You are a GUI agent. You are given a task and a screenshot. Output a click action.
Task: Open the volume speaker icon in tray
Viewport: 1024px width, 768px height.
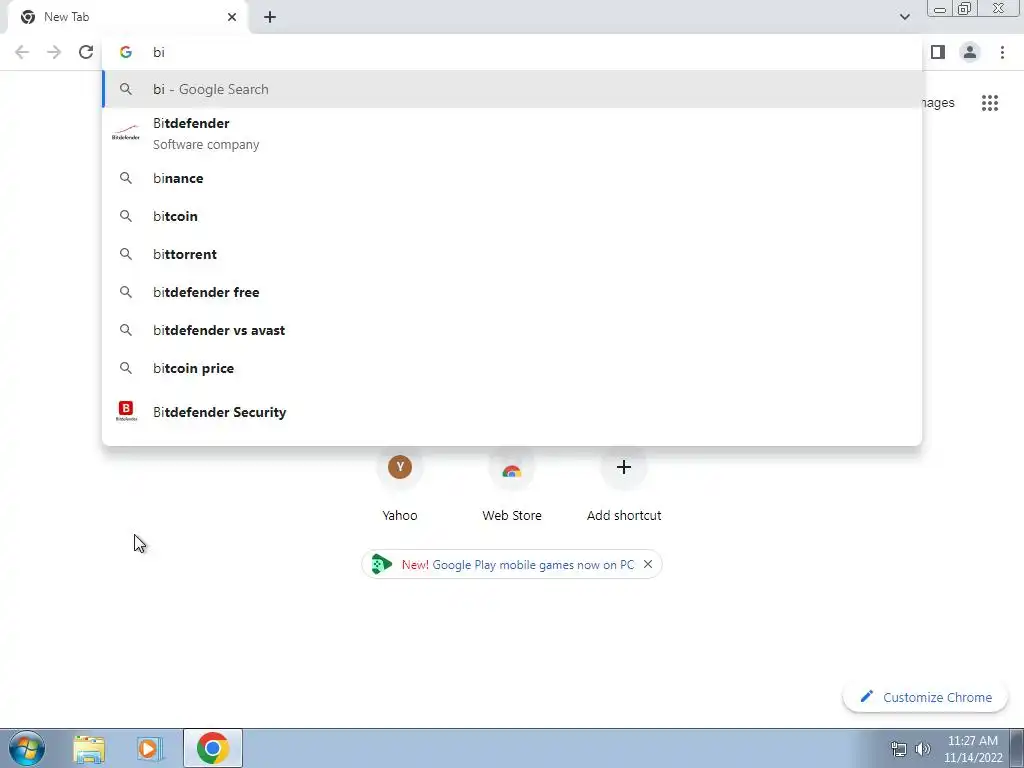923,749
